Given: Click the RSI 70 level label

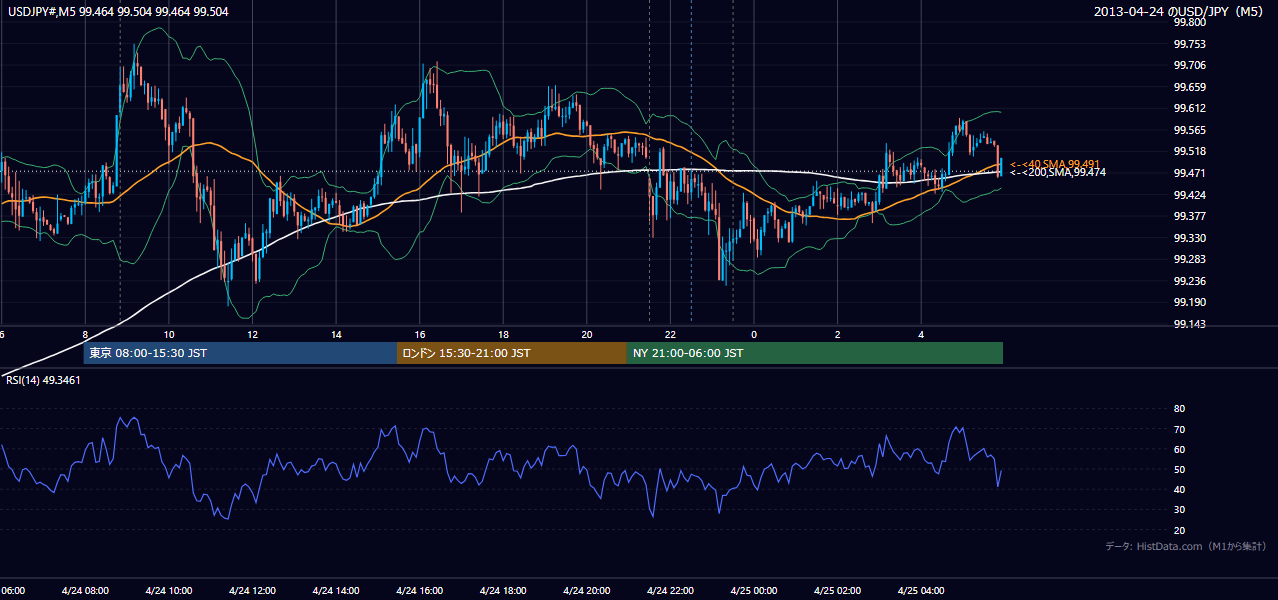Looking at the screenshot, I should click(x=1179, y=430).
